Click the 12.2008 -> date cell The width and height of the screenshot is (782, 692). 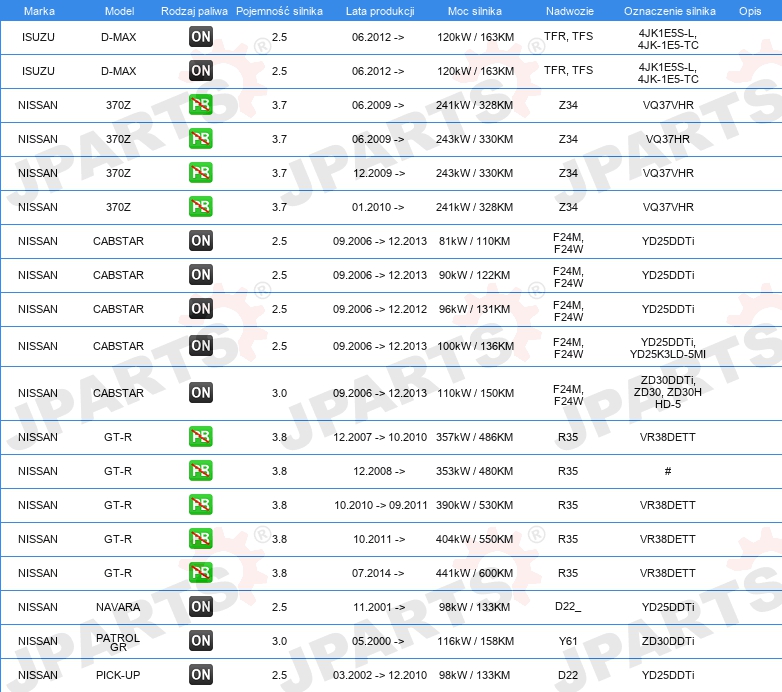click(379, 472)
